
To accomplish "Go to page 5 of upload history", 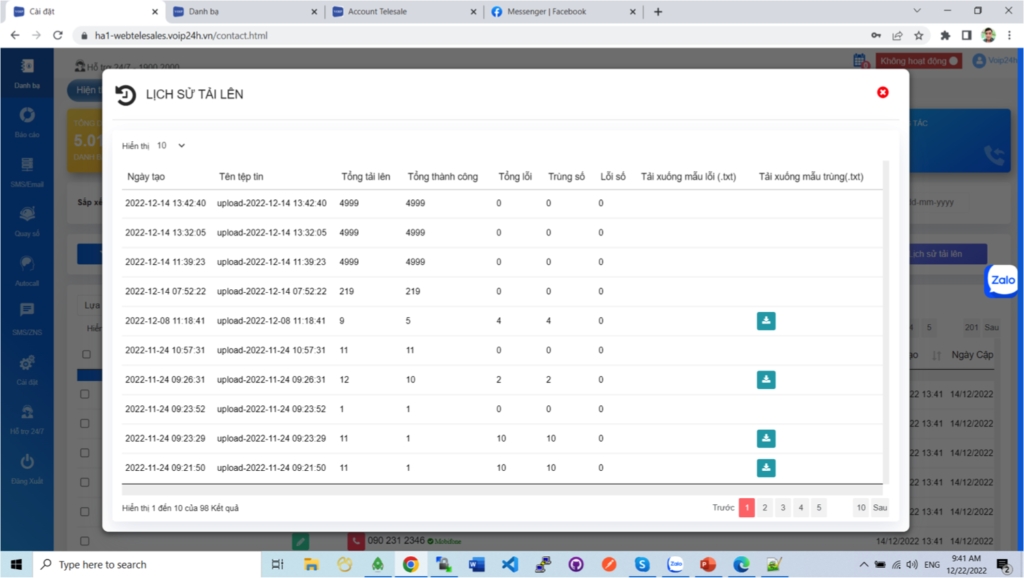I will click(819, 508).
